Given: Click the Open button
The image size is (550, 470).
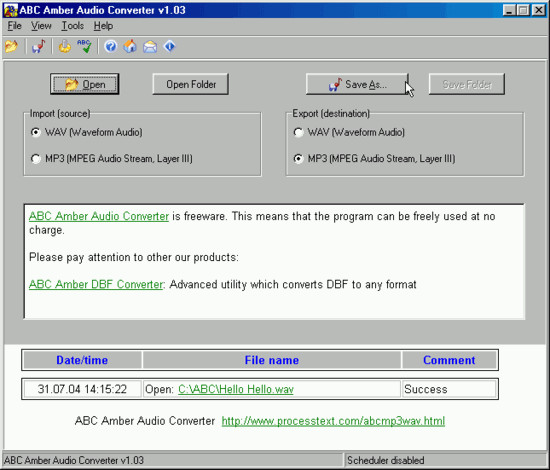Looking at the screenshot, I should tap(85, 84).
